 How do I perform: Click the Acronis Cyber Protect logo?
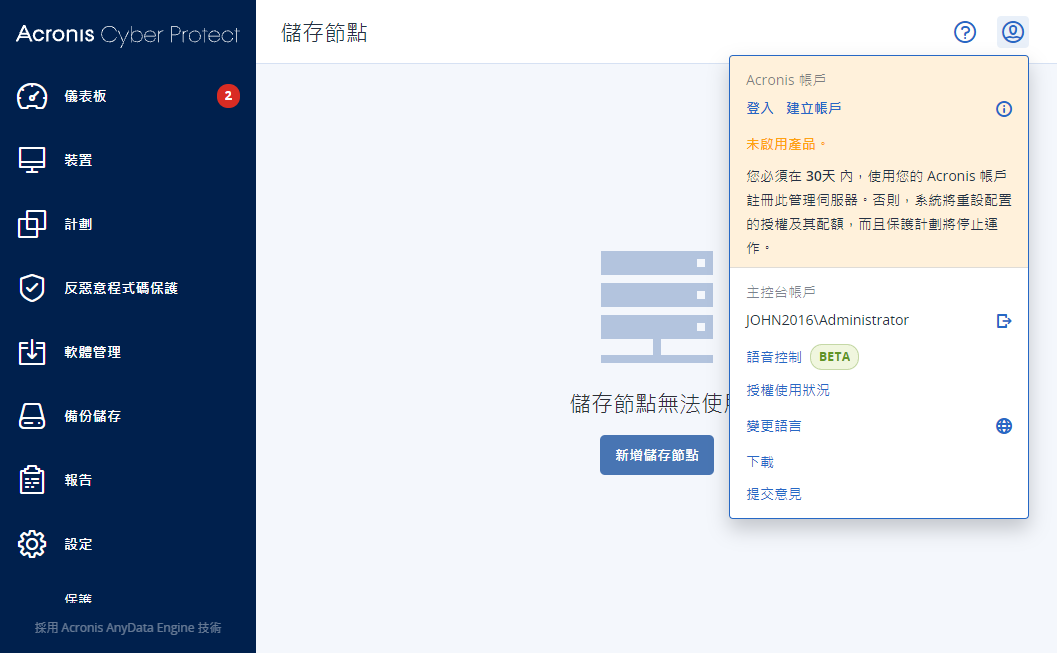click(x=127, y=34)
